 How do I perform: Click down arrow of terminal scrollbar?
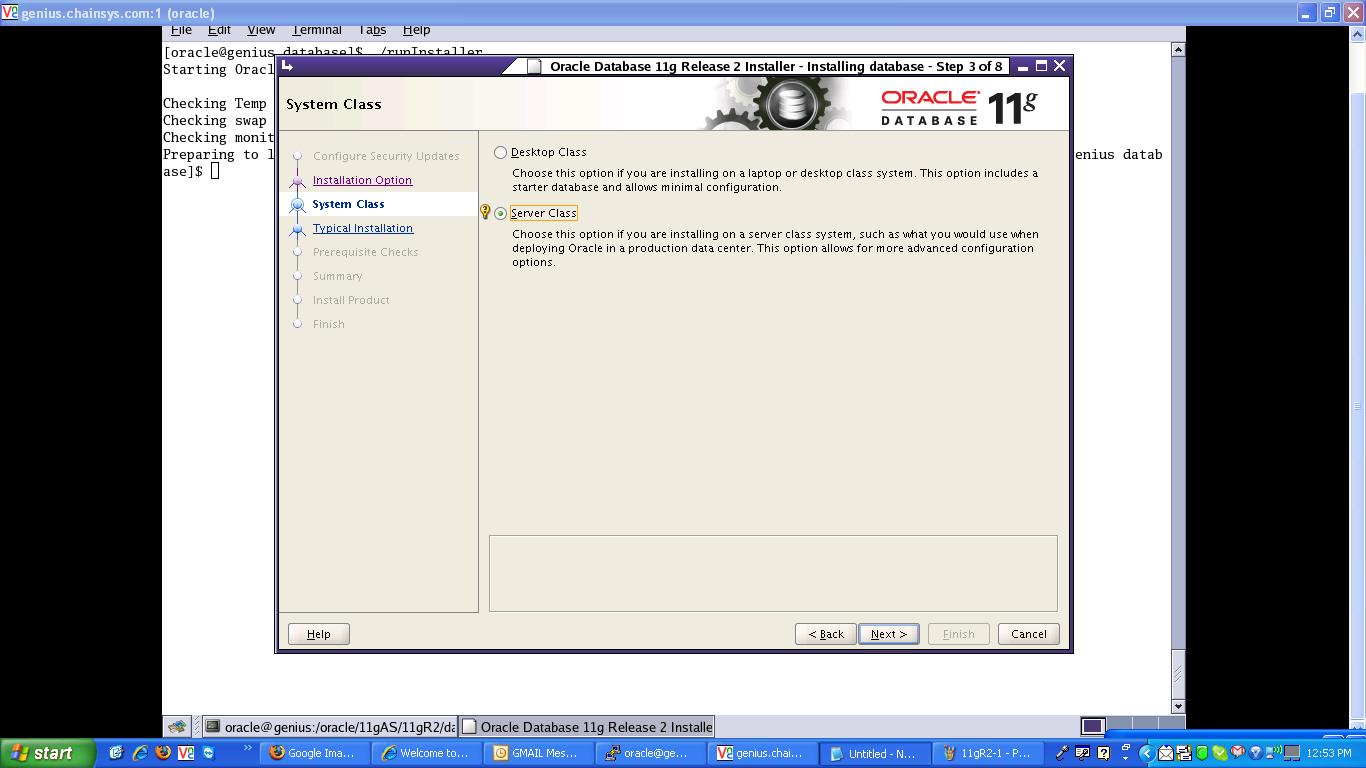(1177, 706)
